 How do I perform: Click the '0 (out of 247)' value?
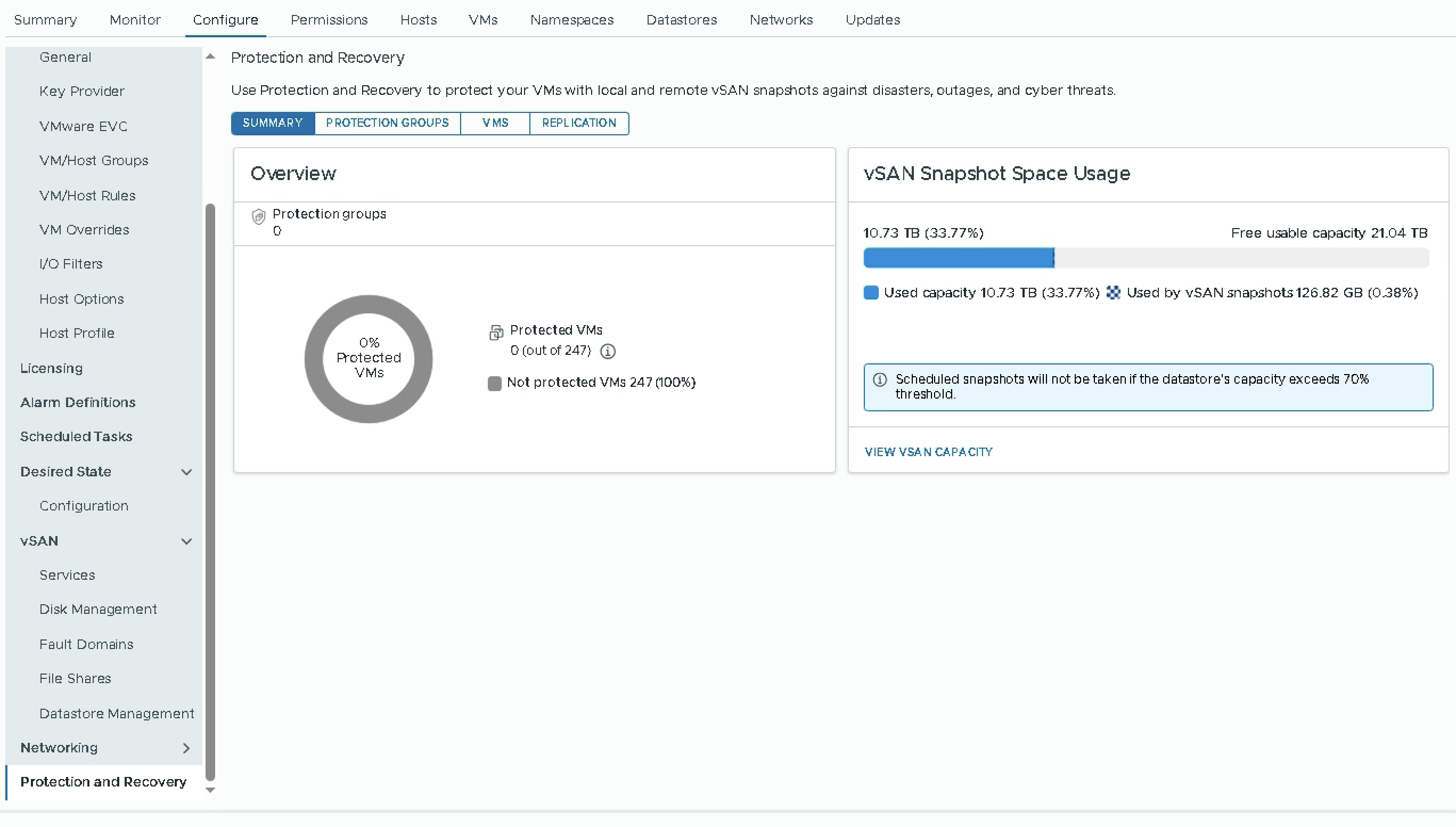[551, 351]
